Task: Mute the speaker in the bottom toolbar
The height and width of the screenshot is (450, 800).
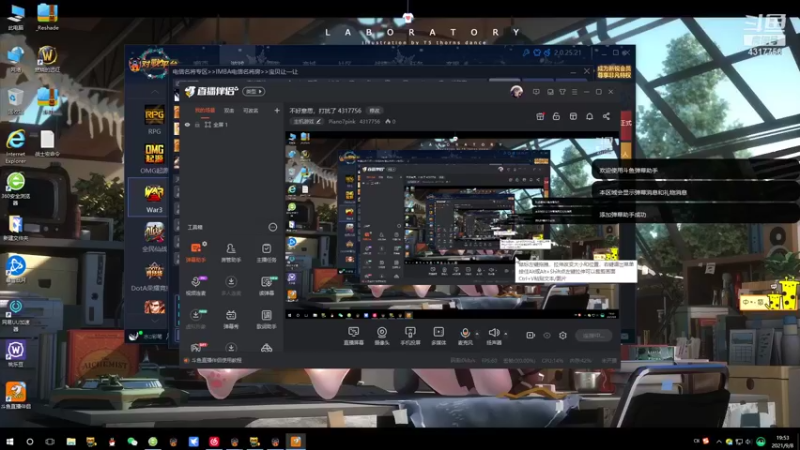Action: tap(493, 336)
